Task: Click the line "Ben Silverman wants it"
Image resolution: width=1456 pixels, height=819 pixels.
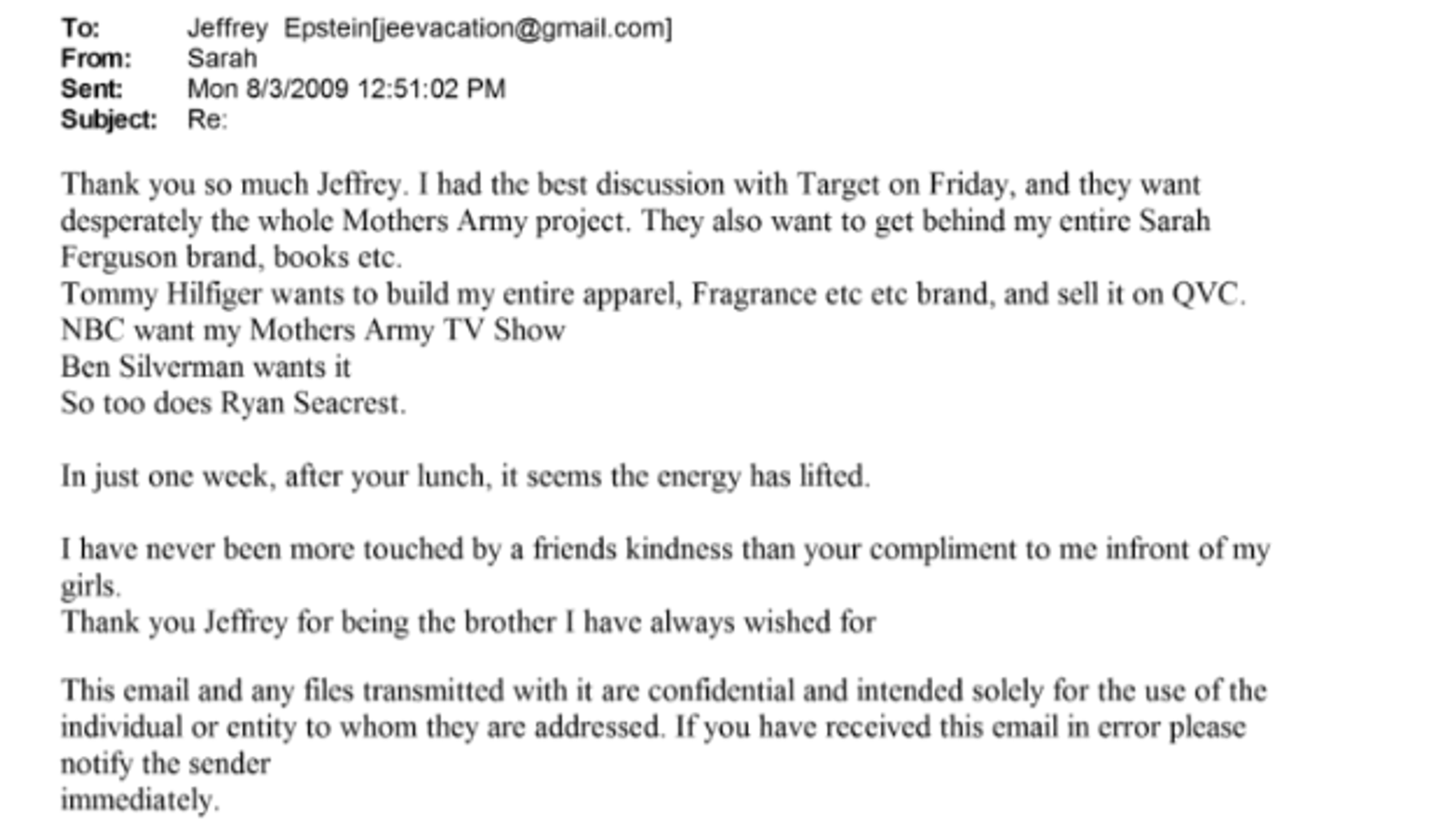Action: pos(206,367)
